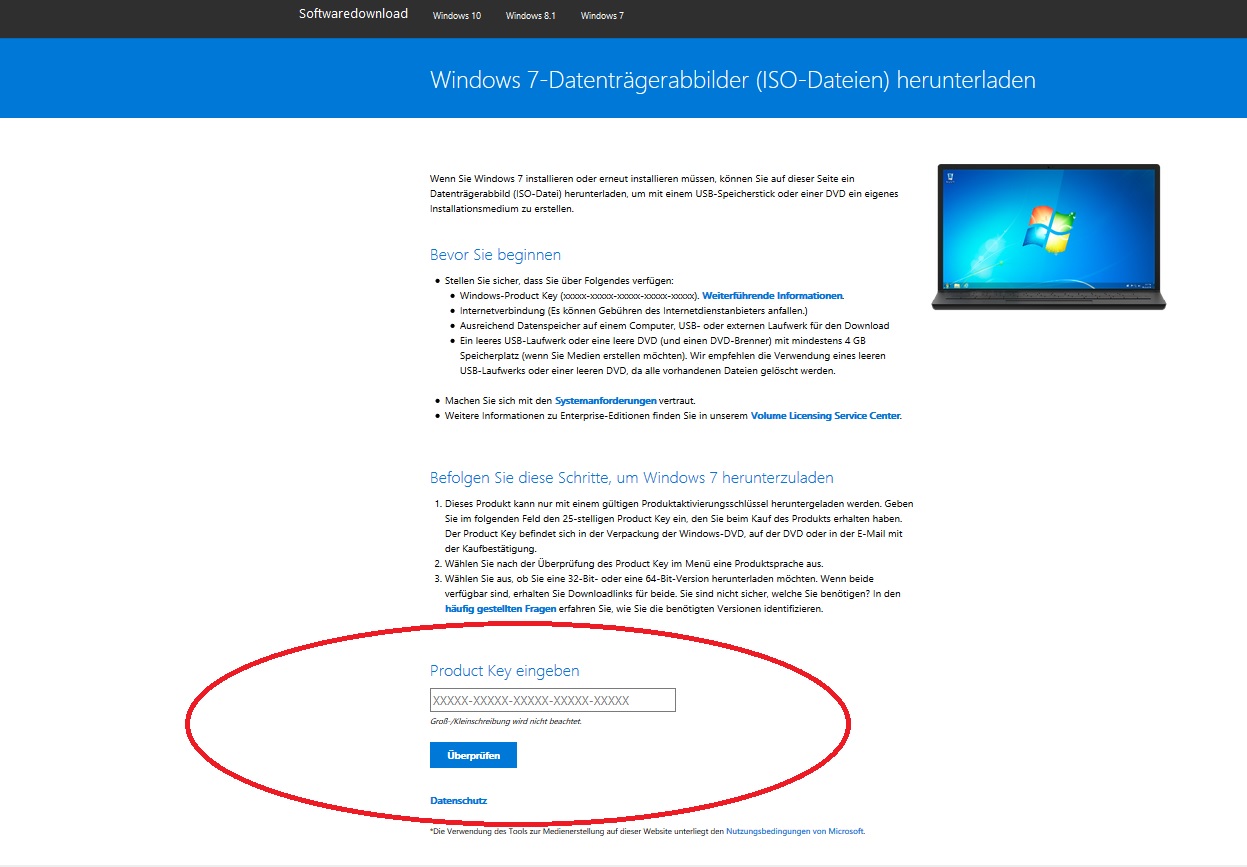
Task: Open Volume Licensing Service Center link
Action: tap(826, 415)
